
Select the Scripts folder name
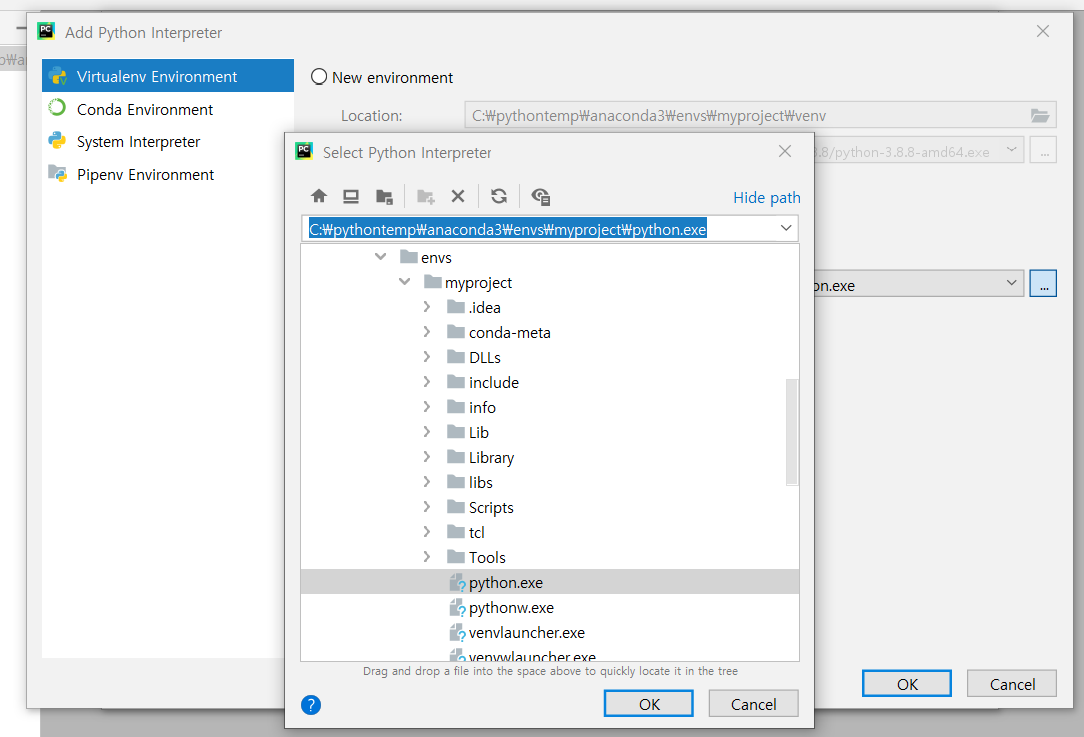(491, 507)
